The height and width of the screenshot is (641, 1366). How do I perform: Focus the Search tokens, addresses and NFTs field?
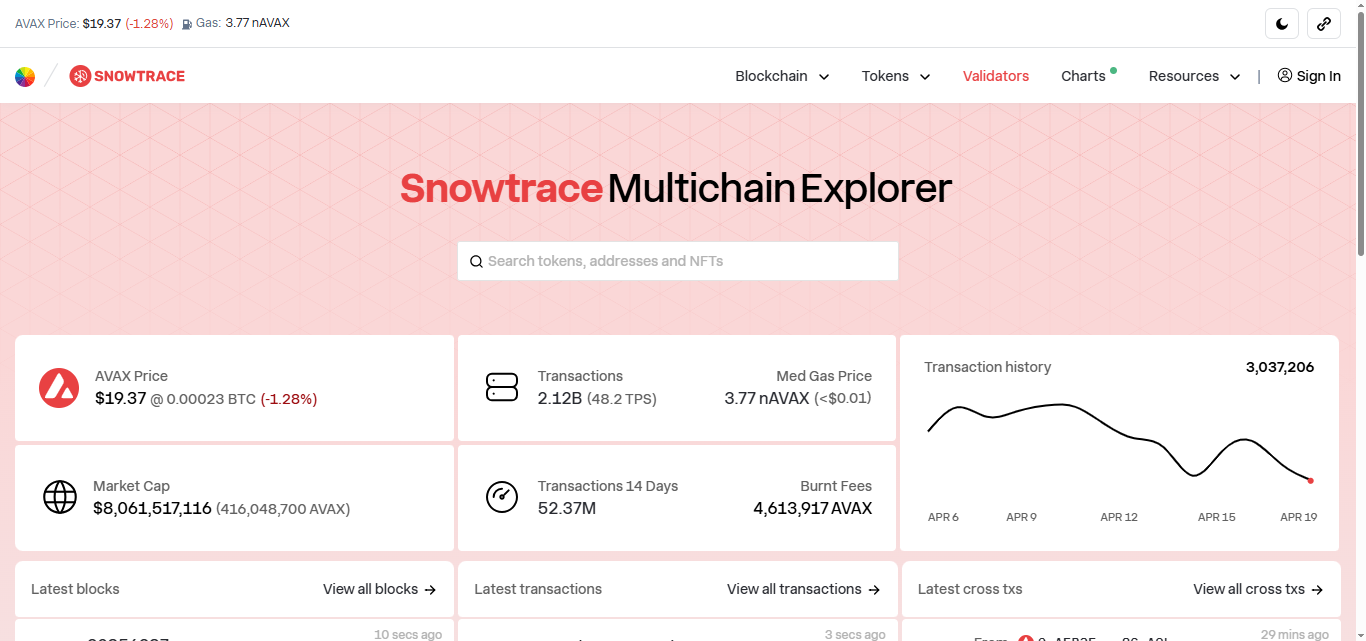click(x=678, y=261)
